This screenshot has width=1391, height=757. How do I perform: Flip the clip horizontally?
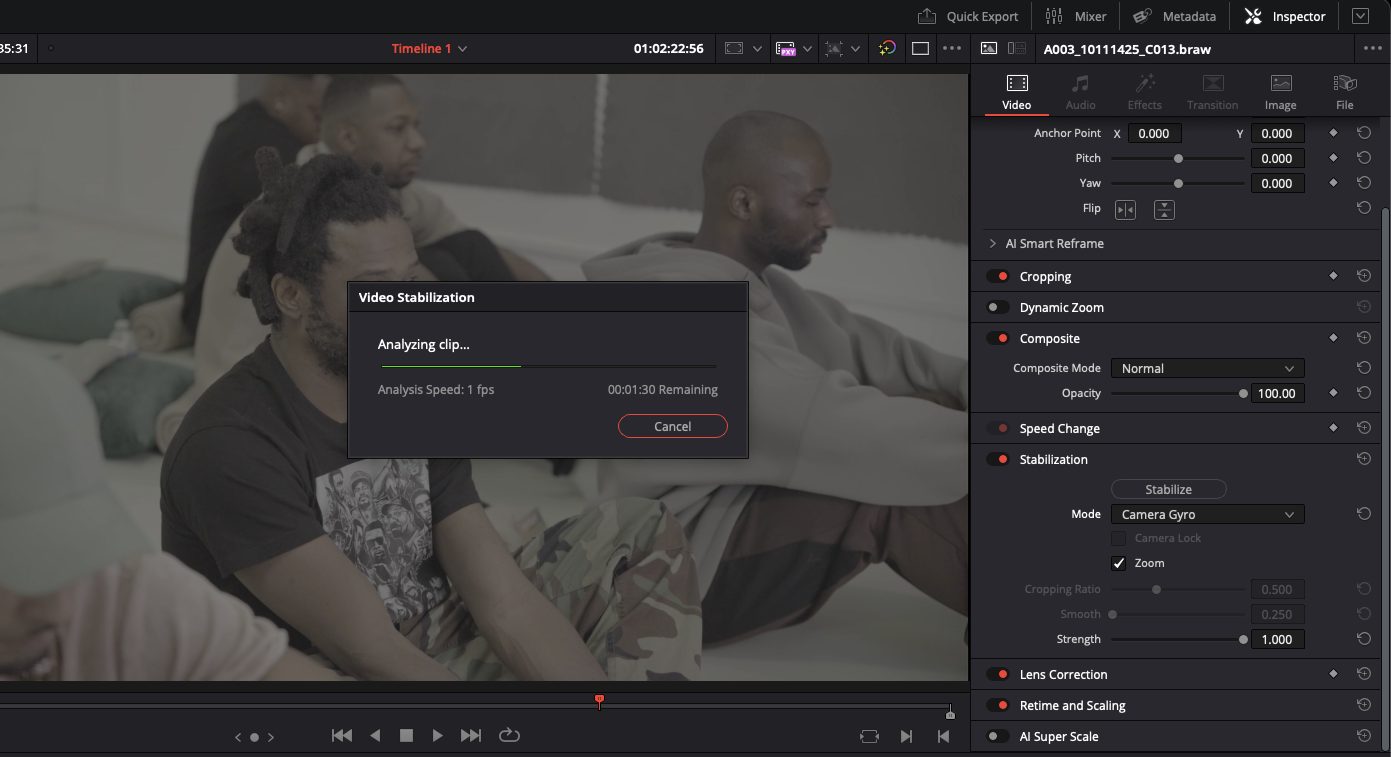tap(1125, 209)
